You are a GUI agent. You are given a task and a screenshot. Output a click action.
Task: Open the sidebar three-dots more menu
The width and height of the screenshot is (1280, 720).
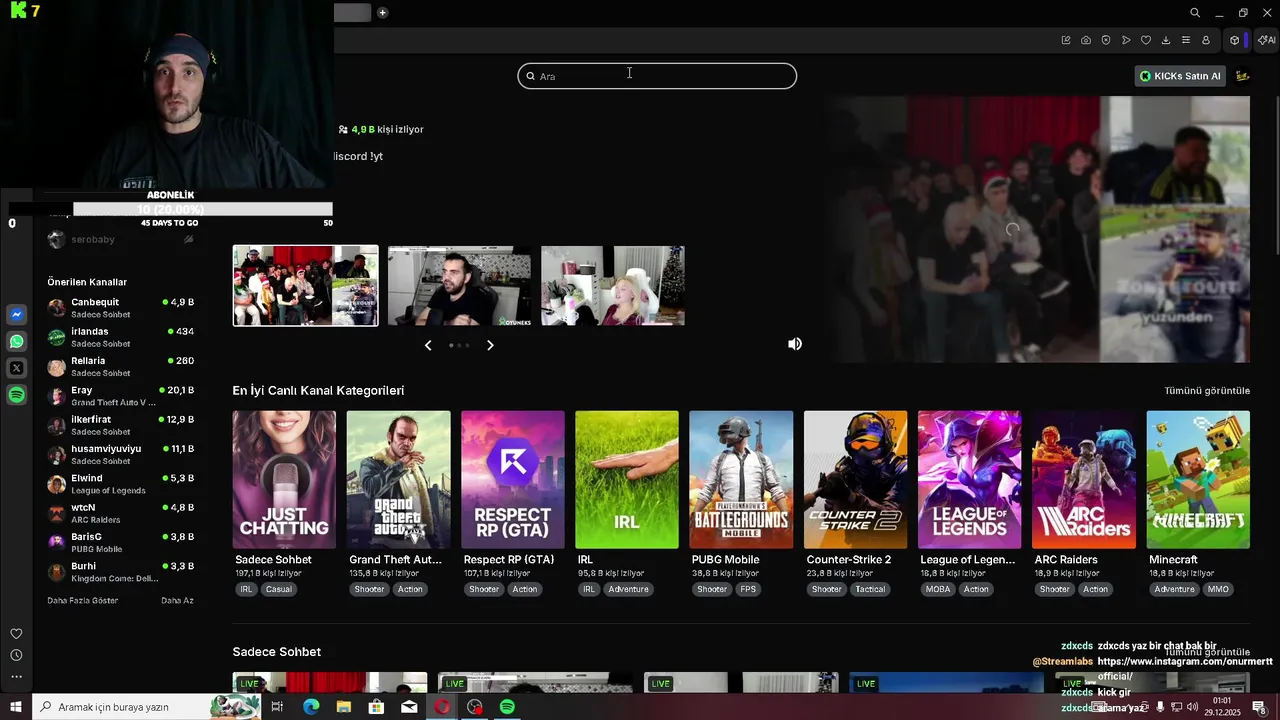(16, 677)
